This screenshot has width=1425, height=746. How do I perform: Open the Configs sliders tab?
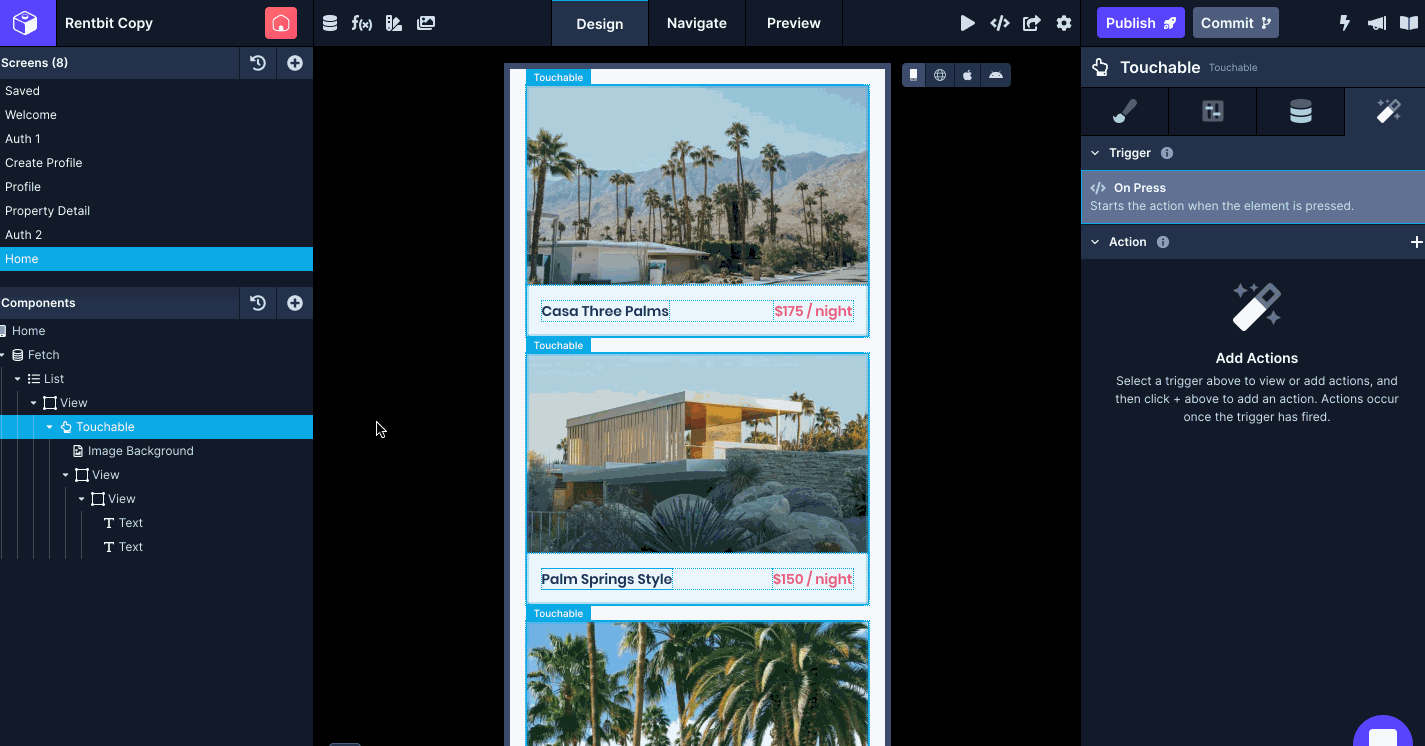(1213, 111)
